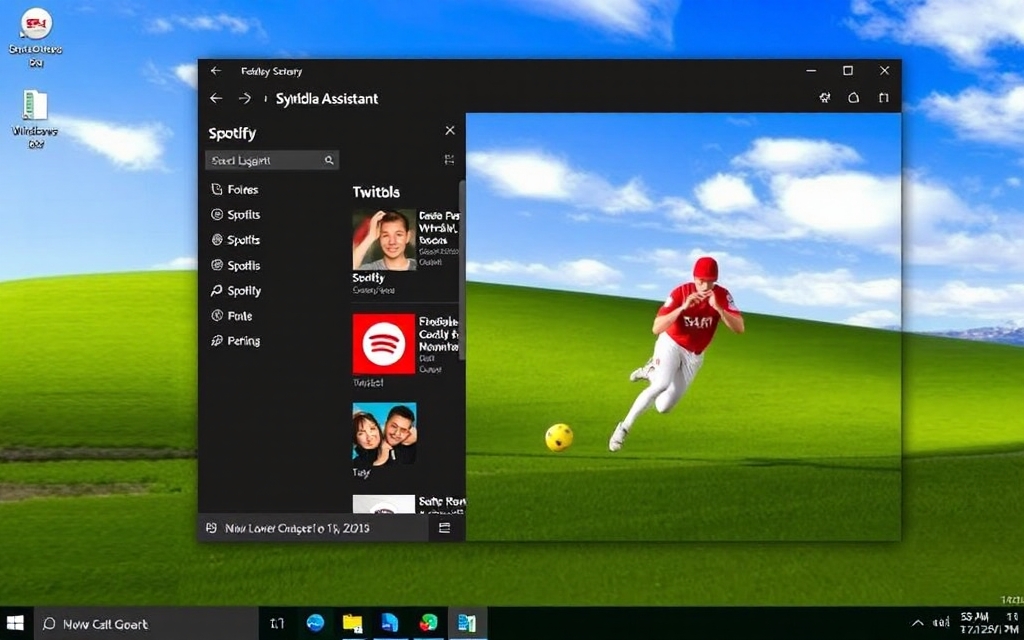Click the taskbar search box
1024x640 pixels.
pos(145,624)
